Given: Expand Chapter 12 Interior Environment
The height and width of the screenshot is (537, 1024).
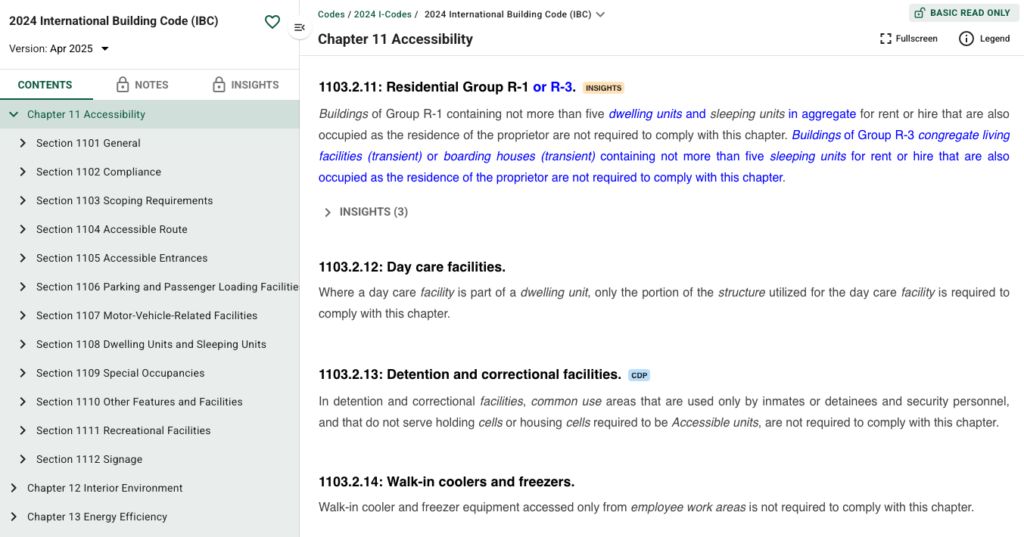Looking at the screenshot, I should (14, 489).
